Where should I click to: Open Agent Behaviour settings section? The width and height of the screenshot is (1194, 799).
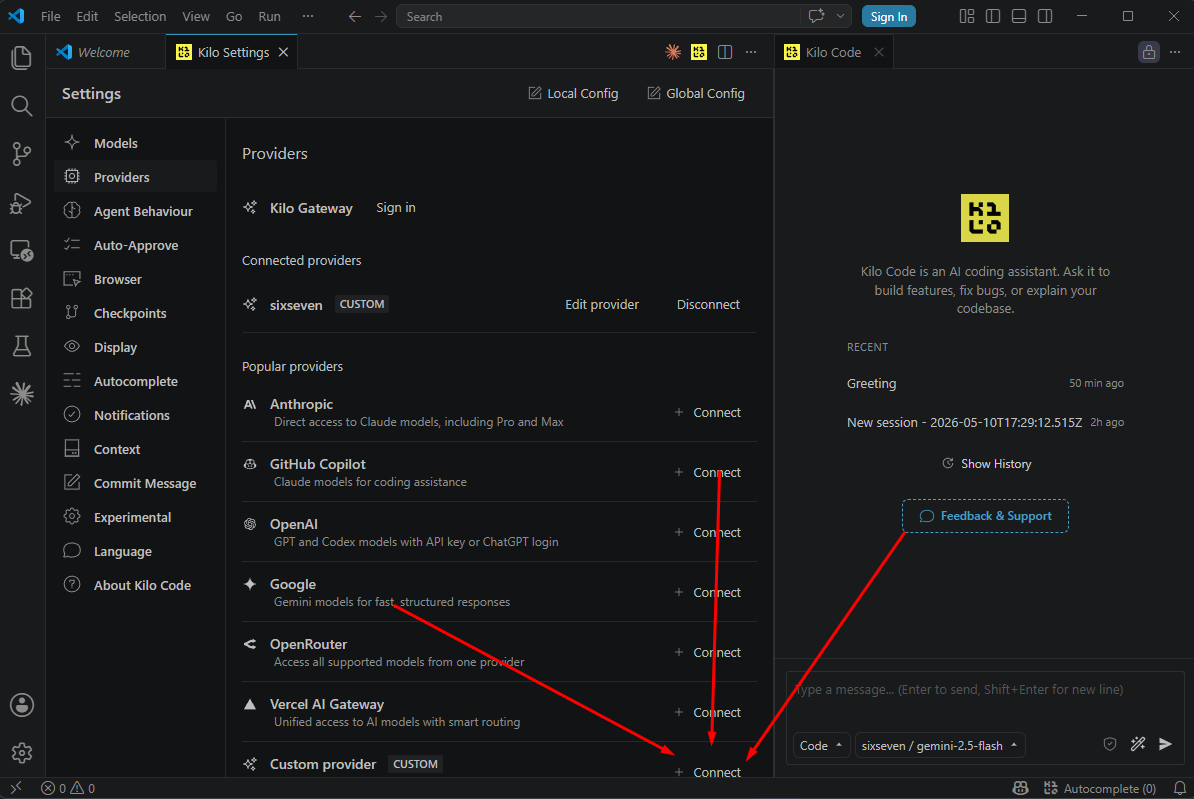pyautogui.click(x=143, y=211)
